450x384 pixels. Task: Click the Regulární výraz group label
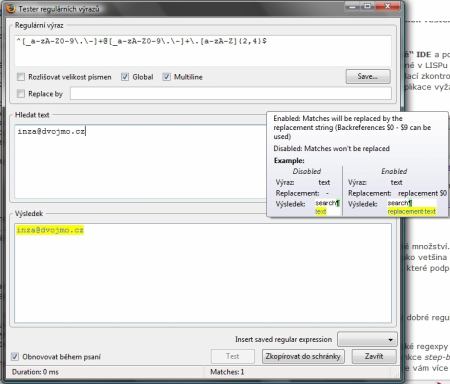(39, 25)
